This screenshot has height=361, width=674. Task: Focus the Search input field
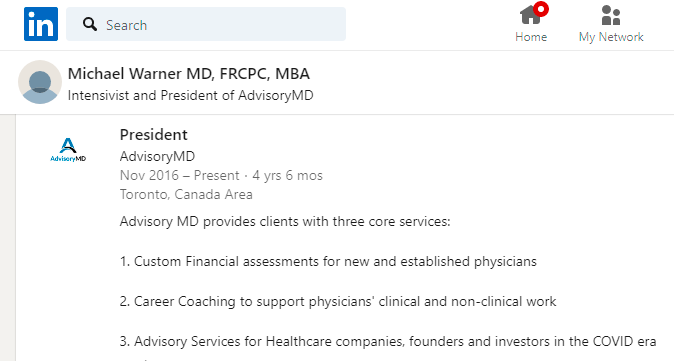click(x=206, y=24)
